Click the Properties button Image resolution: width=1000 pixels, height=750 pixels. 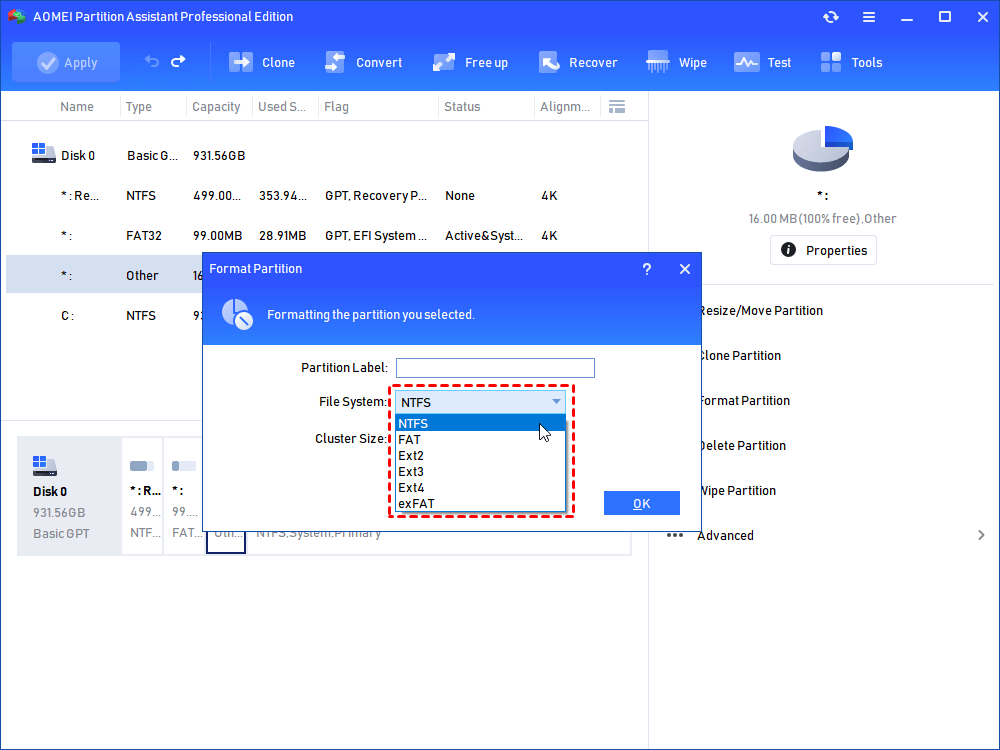[823, 250]
